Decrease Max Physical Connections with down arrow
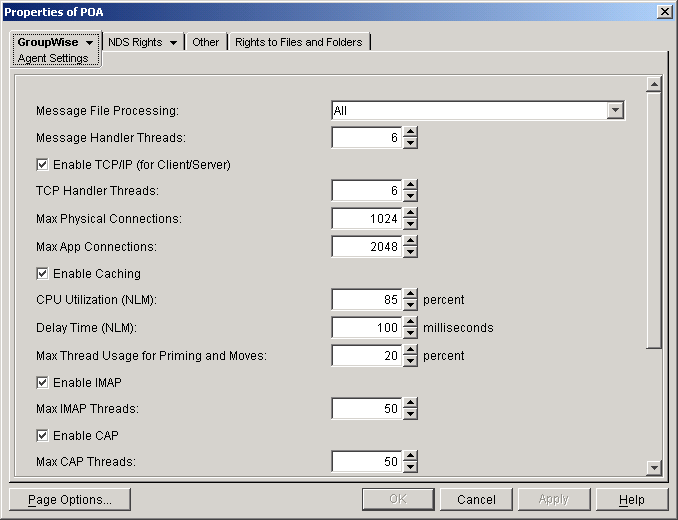The image size is (678, 520). point(410,224)
